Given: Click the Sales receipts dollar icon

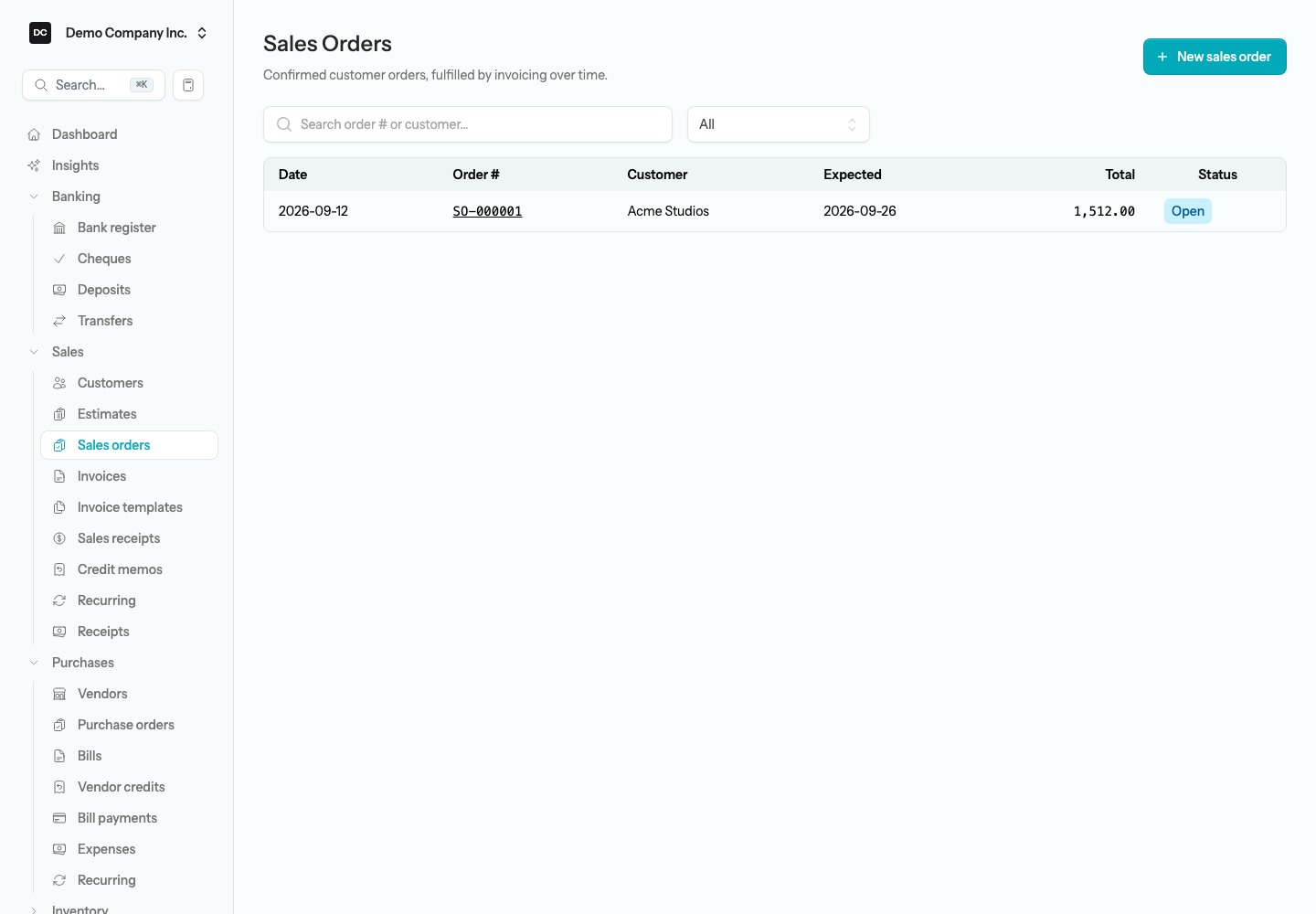Looking at the screenshot, I should pos(59,538).
